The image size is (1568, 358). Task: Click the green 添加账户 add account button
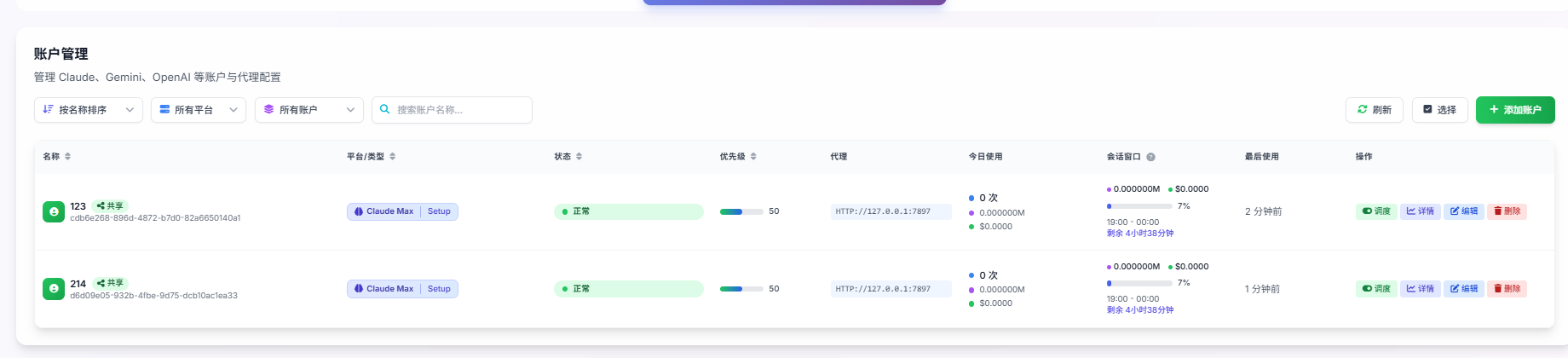pos(1515,110)
